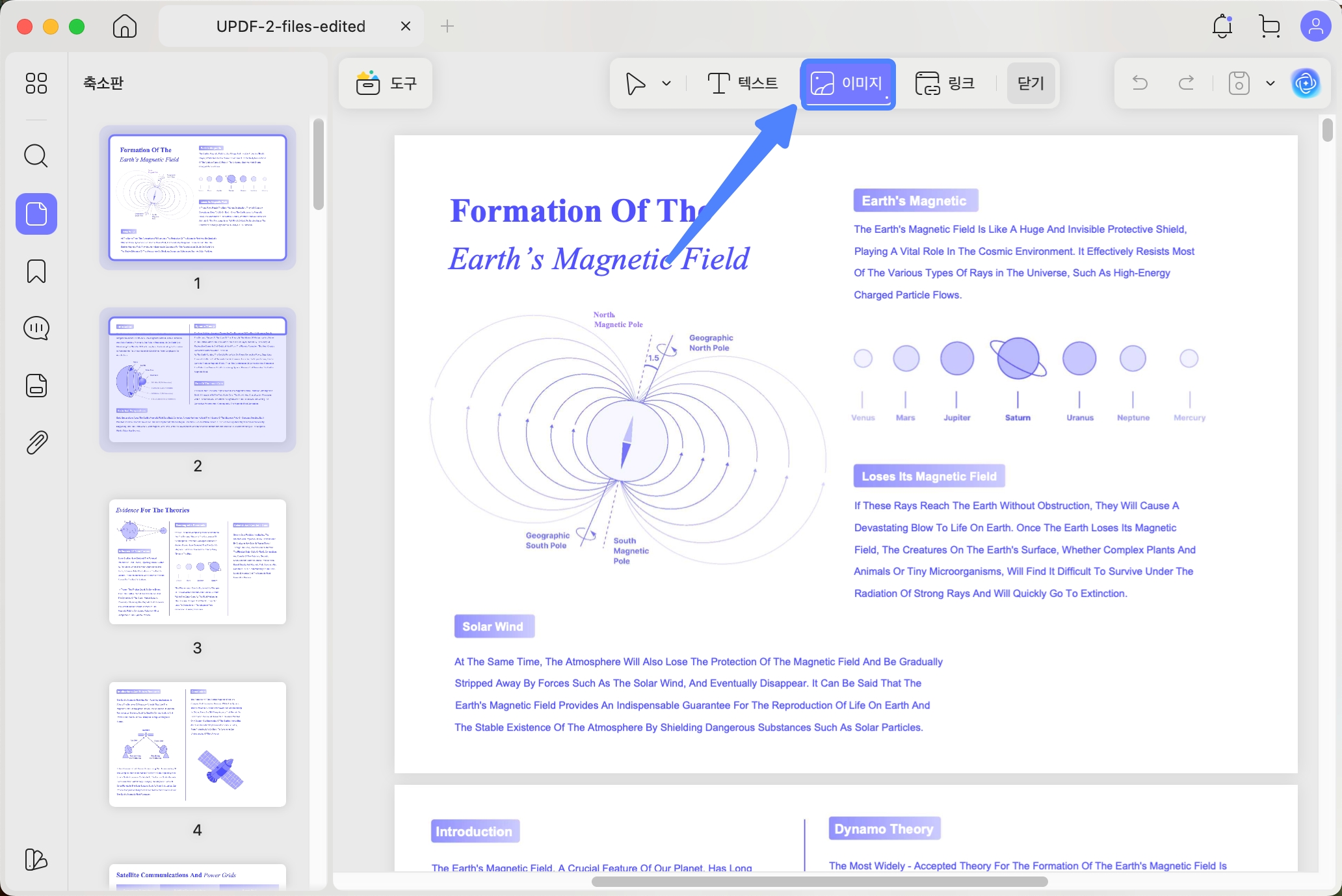Click the Charged Particle Flows text line
1342x896 pixels.
[x=908, y=295]
